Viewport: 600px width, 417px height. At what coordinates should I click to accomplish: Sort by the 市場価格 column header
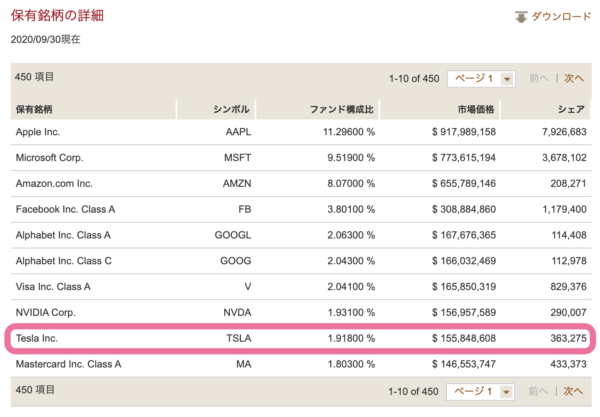[x=476, y=109]
